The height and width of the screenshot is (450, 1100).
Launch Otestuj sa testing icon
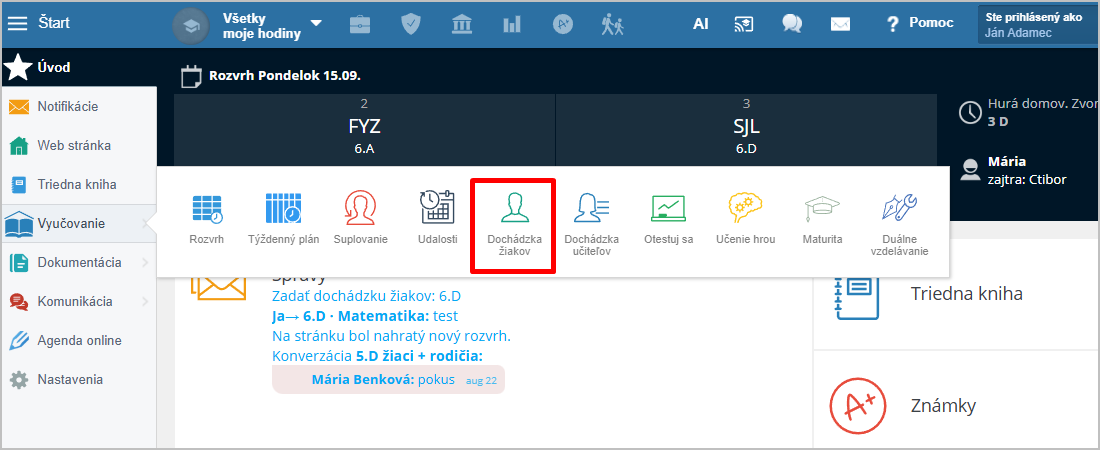click(668, 208)
